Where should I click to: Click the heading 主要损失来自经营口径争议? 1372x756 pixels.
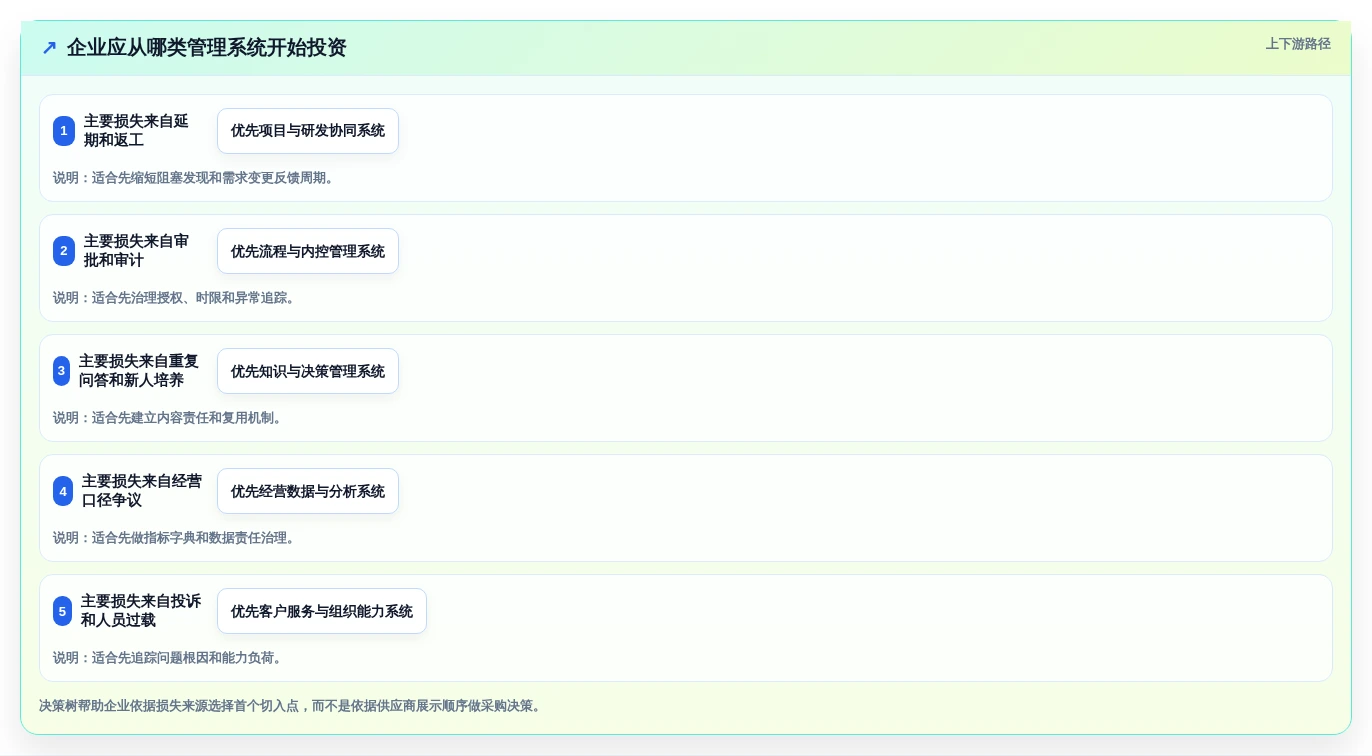click(142, 491)
